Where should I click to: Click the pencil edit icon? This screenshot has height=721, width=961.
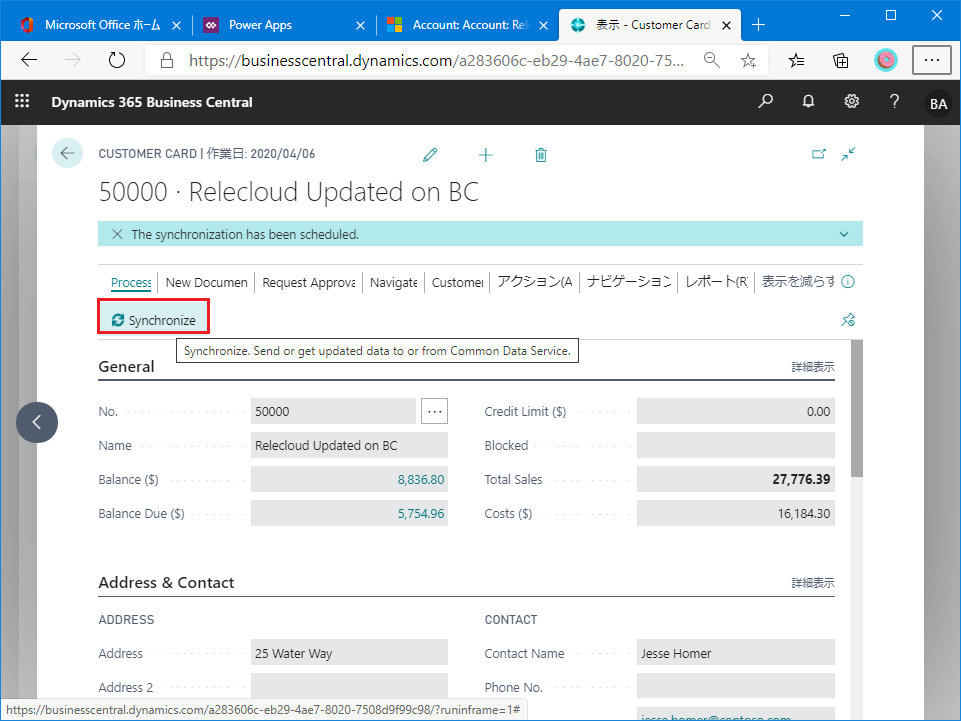click(430, 154)
